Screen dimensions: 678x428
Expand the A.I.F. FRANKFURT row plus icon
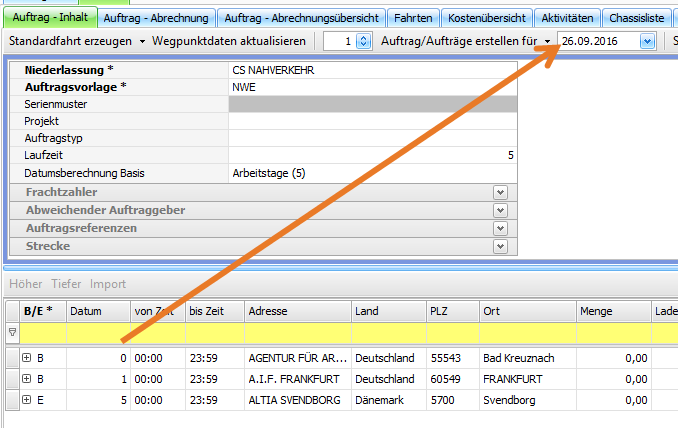click(x=26, y=379)
